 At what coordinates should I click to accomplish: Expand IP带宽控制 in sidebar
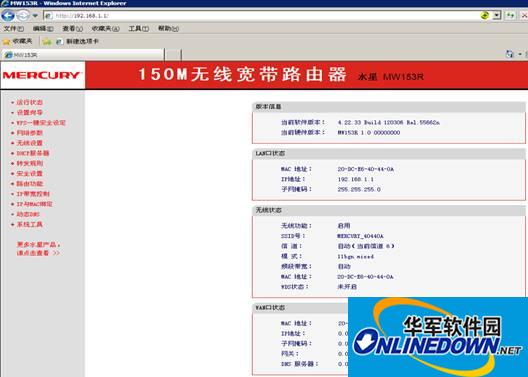click(33, 194)
